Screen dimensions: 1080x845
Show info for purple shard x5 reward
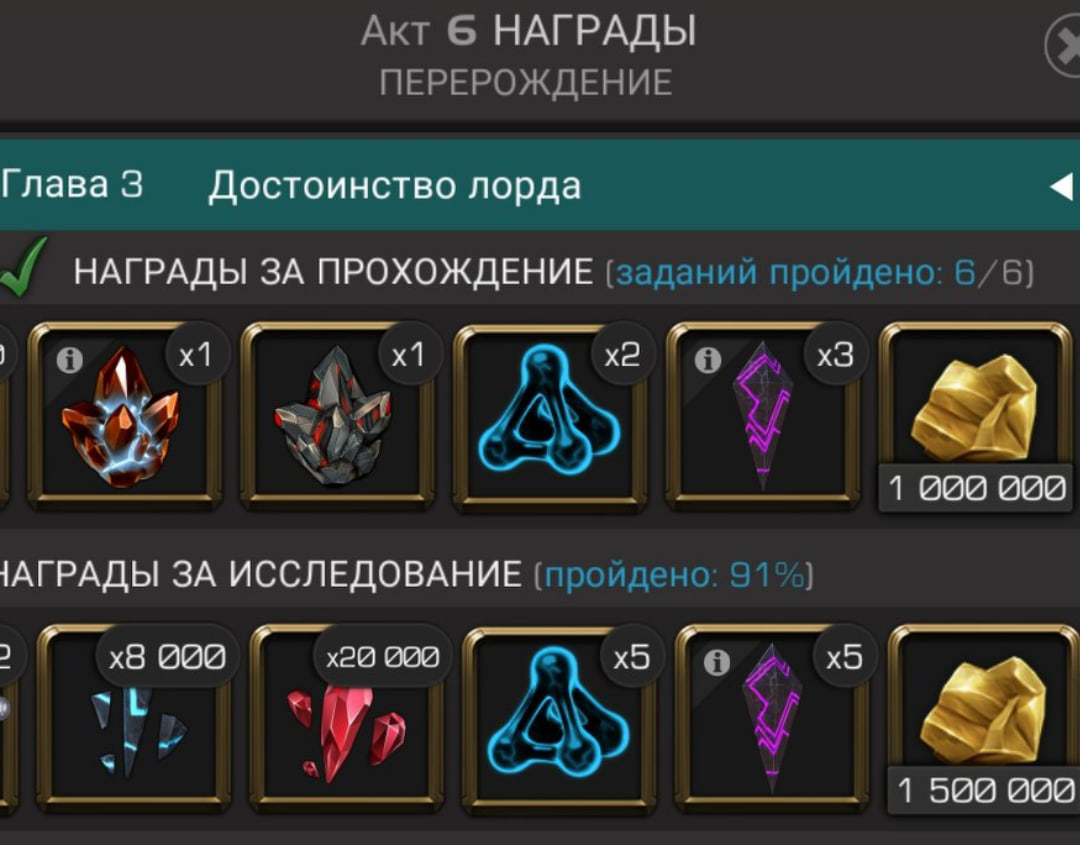point(716,663)
